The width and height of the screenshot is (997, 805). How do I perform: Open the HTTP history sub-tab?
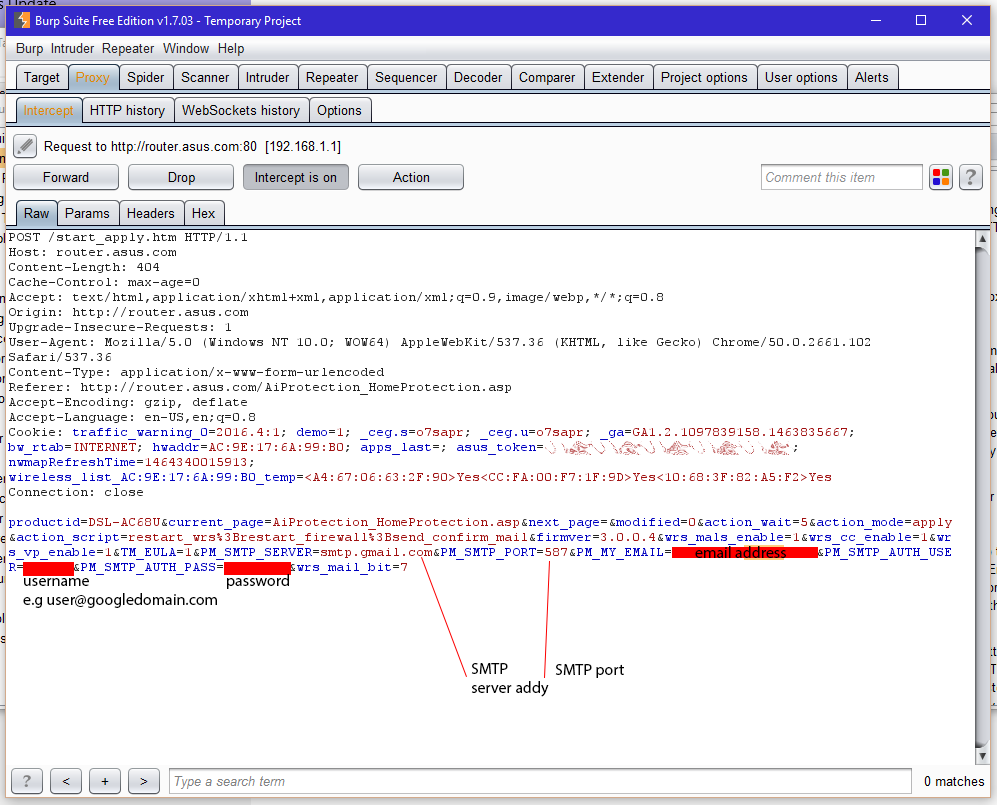[x=127, y=111]
